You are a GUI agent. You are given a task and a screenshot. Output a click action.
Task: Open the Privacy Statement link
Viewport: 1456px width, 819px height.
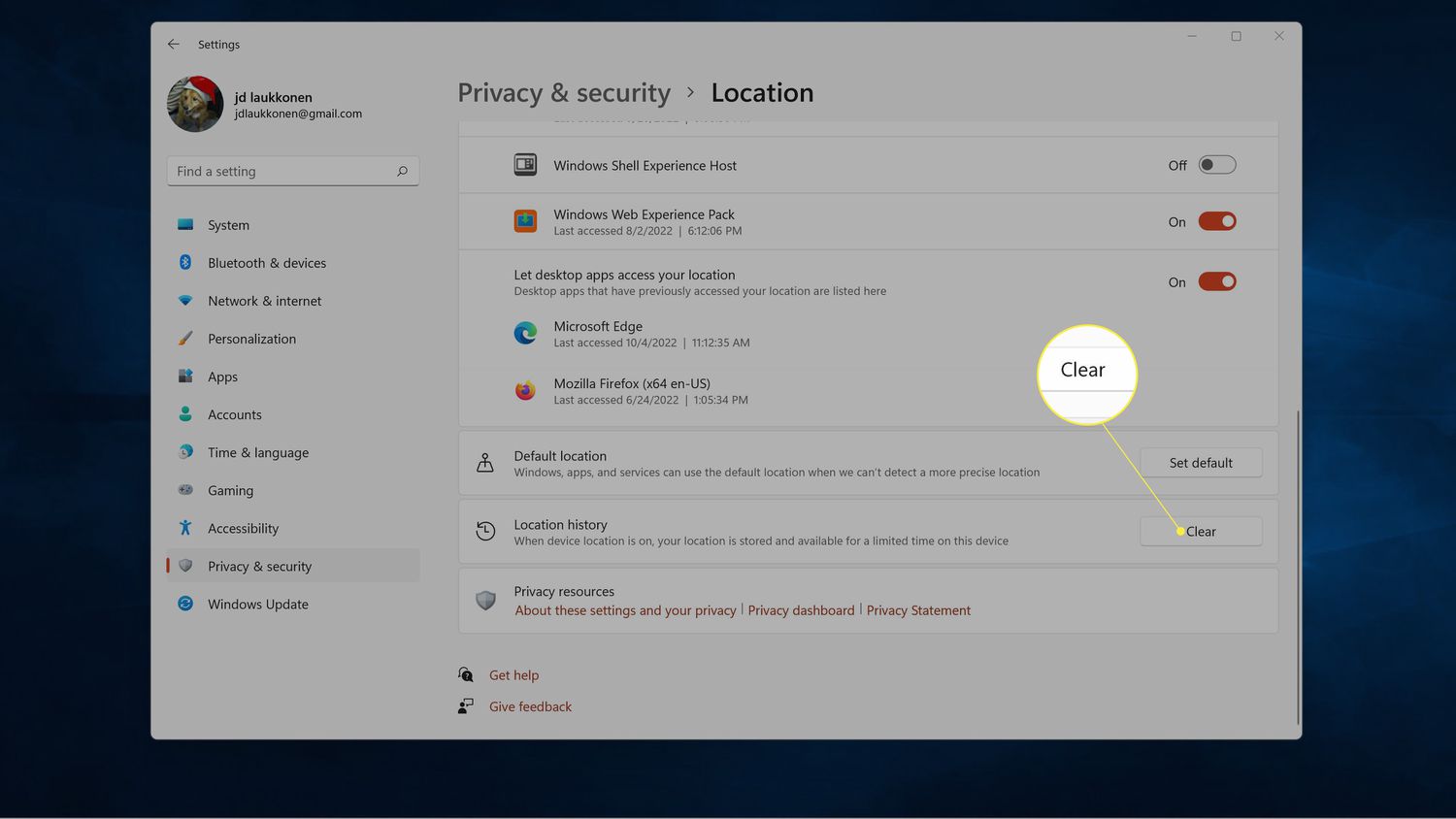(918, 610)
